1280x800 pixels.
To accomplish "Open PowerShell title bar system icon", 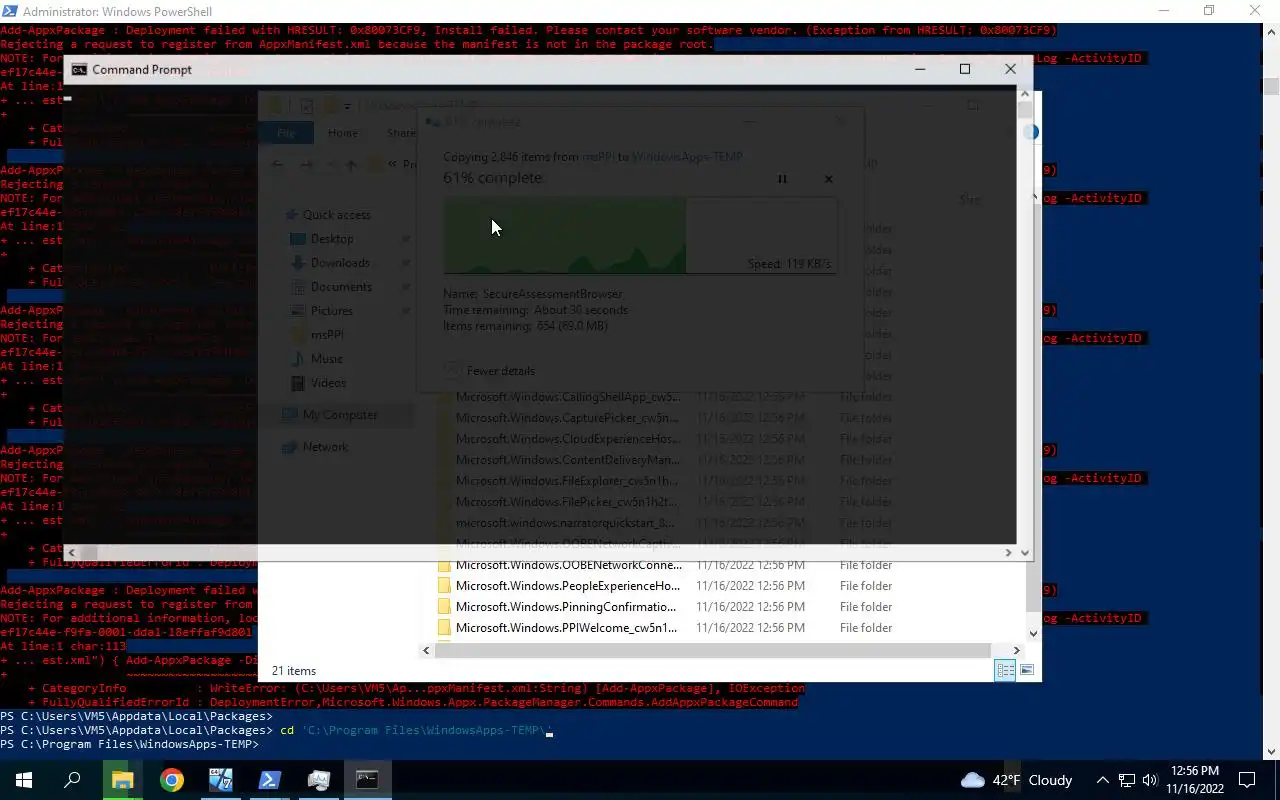I will pyautogui.click(x=10, y=11).
